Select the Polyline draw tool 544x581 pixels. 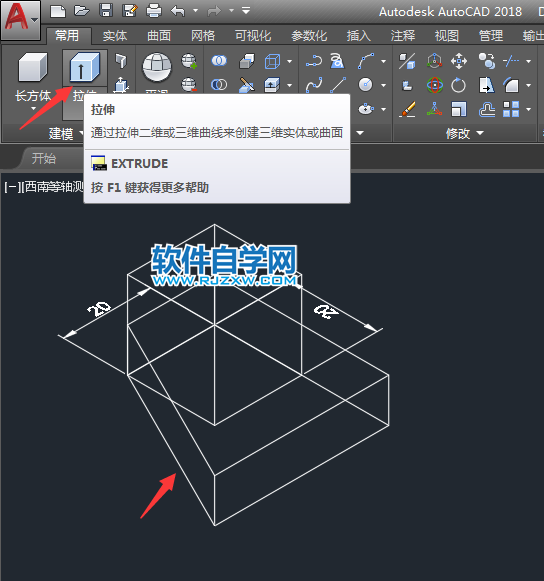coord(314,61)
